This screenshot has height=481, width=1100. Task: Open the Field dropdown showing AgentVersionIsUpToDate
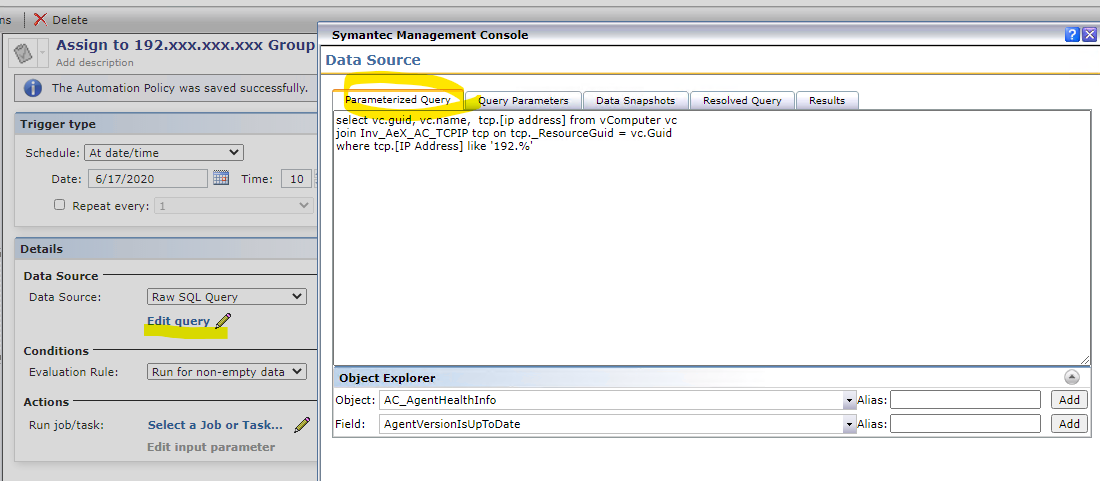617,424
